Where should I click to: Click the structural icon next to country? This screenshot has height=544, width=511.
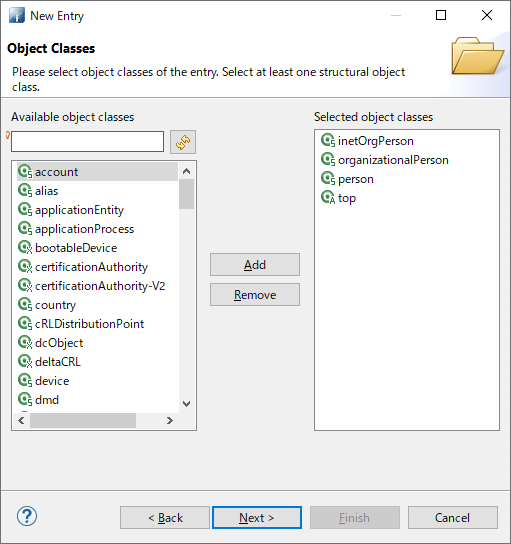[x=25, y=305]
